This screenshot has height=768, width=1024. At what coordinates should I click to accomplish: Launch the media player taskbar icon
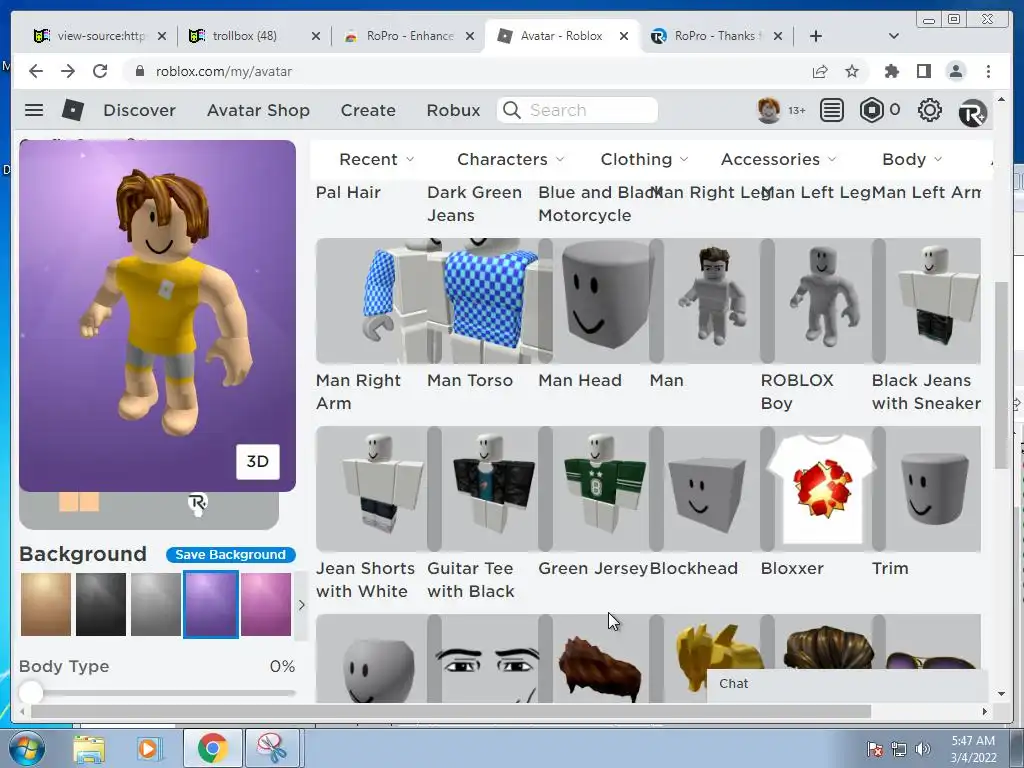(149, 748)
